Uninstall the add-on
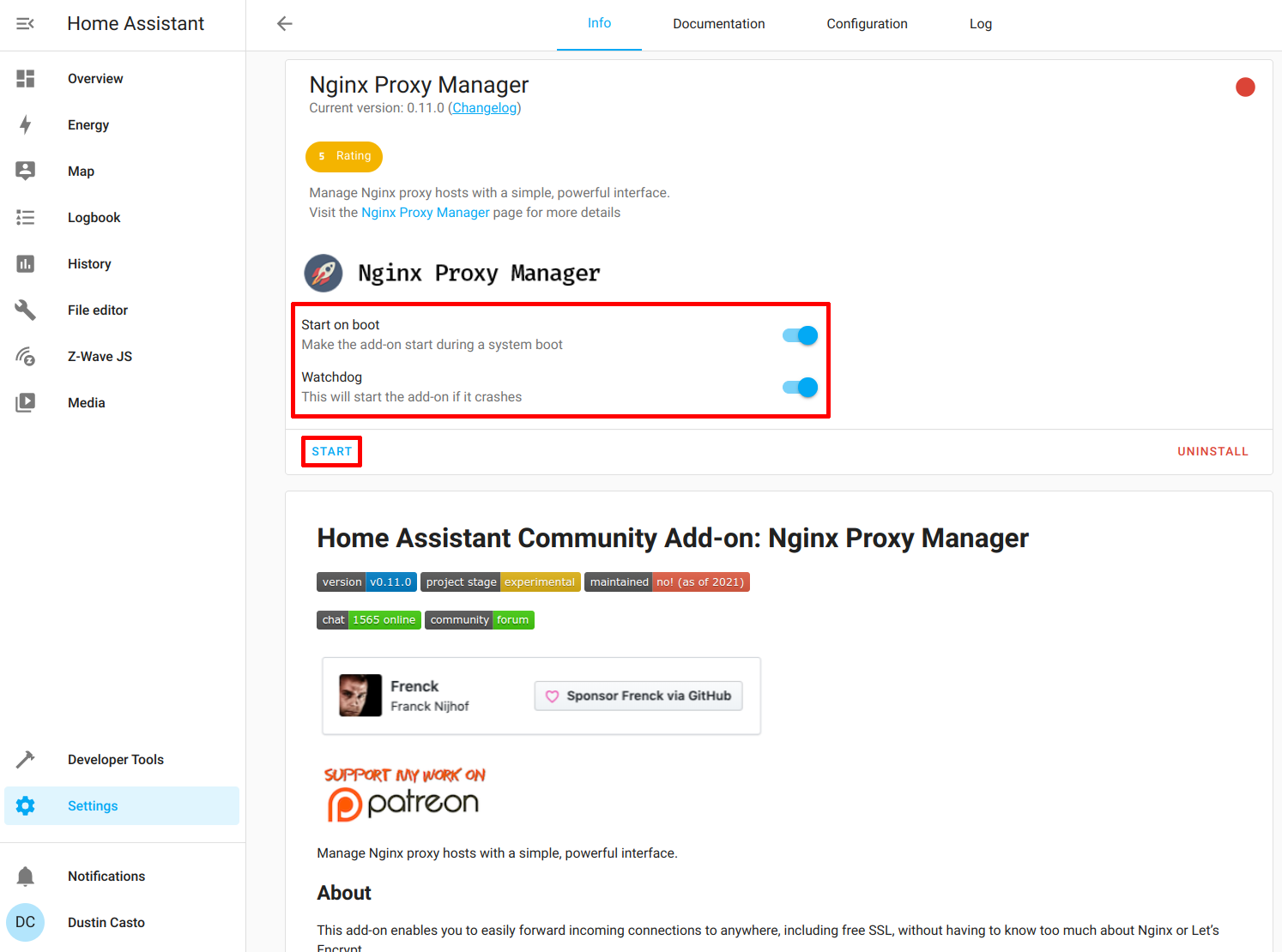 [1212, 452]
